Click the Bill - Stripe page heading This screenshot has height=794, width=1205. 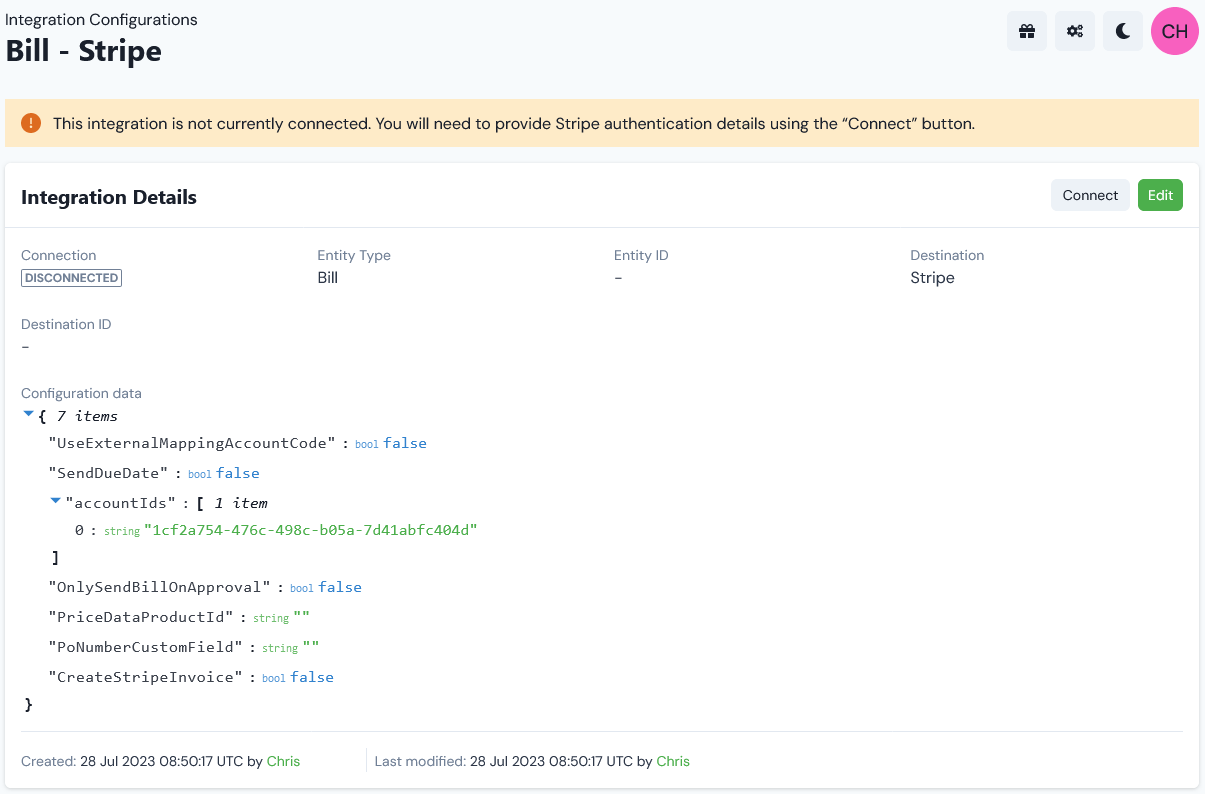tap(84, 50)
